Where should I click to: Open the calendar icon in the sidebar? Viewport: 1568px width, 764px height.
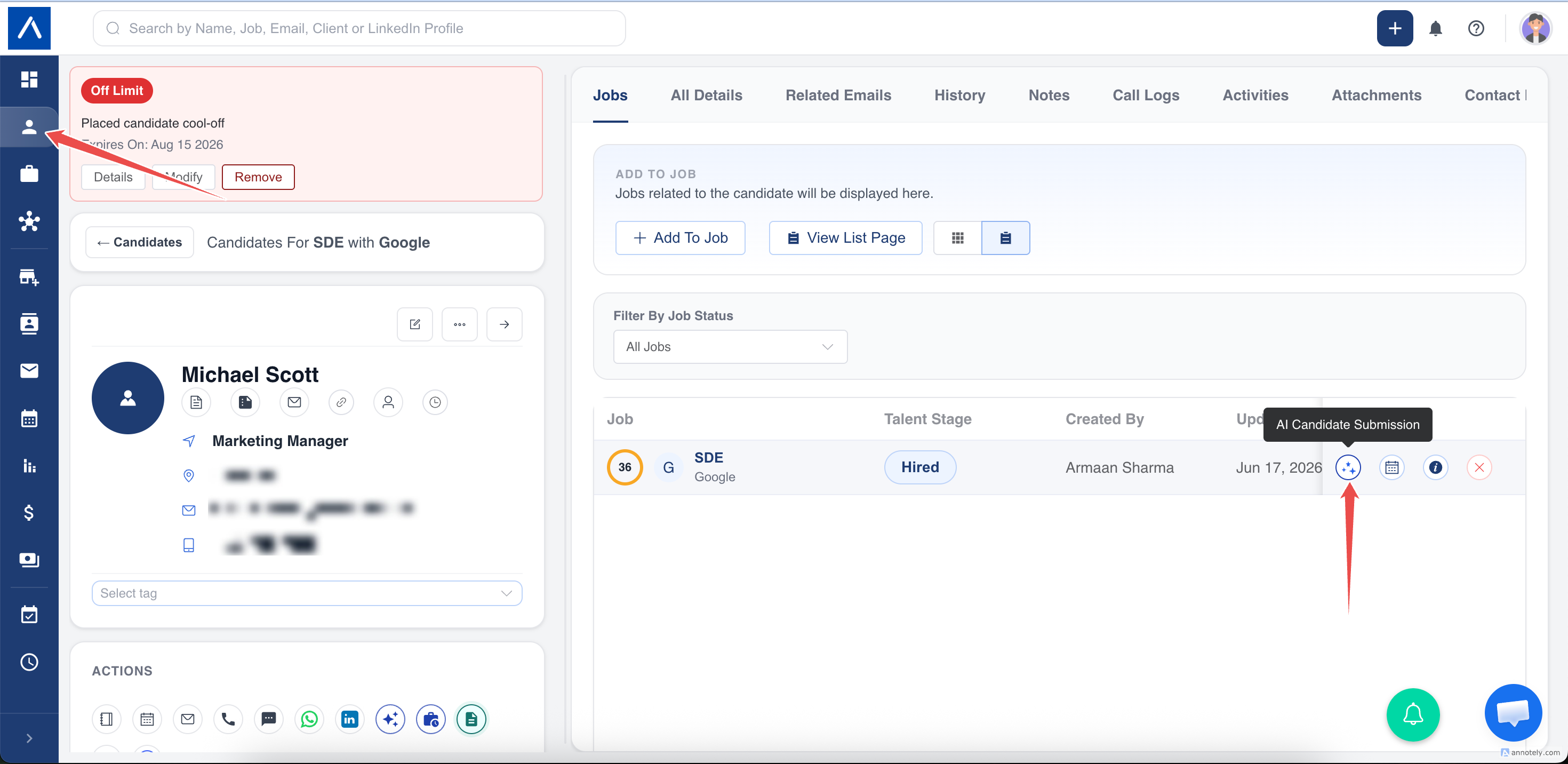(x=29, y=418)
